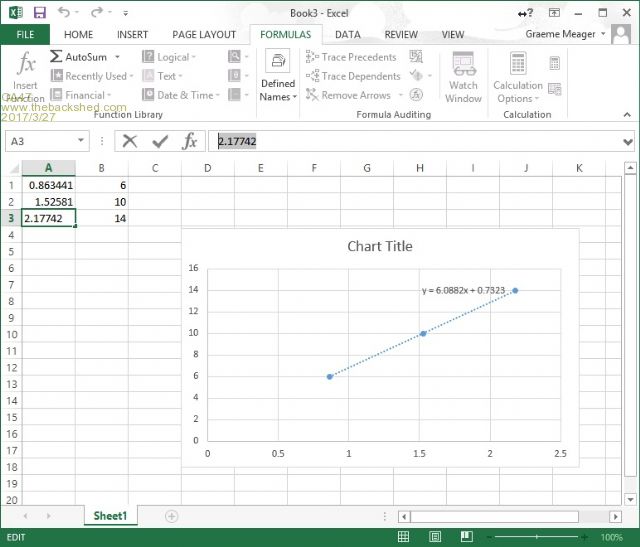Viewport: 640px width, 547px height.
Task: Confirm the cell entry with the checkmark icon
Action: (159, 141)
